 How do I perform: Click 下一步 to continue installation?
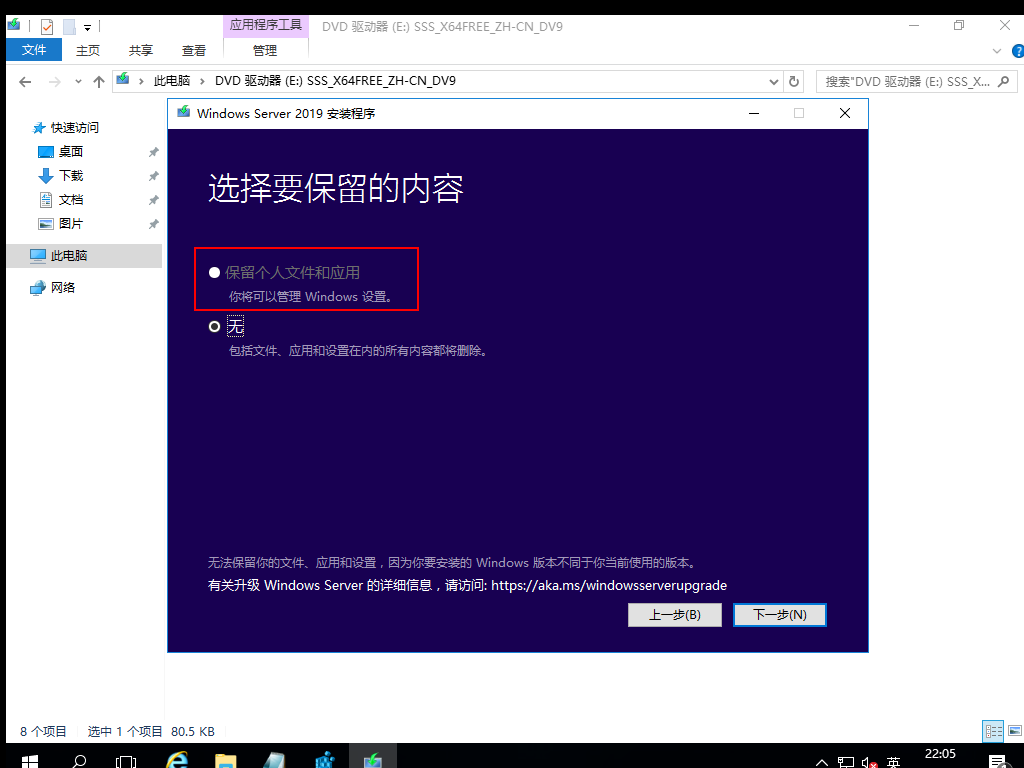click(780, 614)
